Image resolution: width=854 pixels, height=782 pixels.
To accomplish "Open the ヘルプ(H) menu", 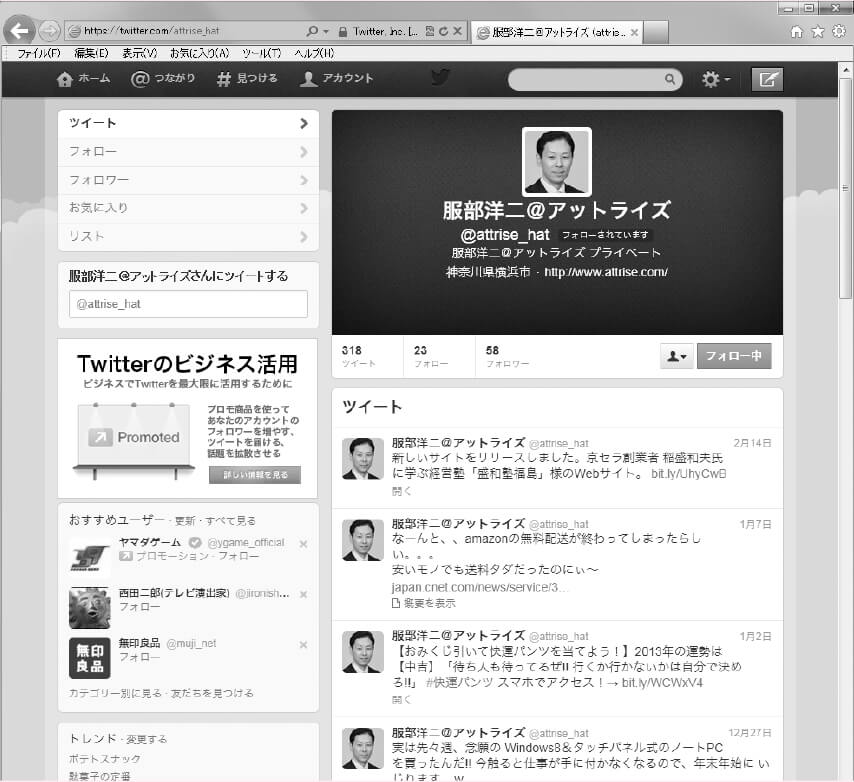I will (x=314, y=53).
